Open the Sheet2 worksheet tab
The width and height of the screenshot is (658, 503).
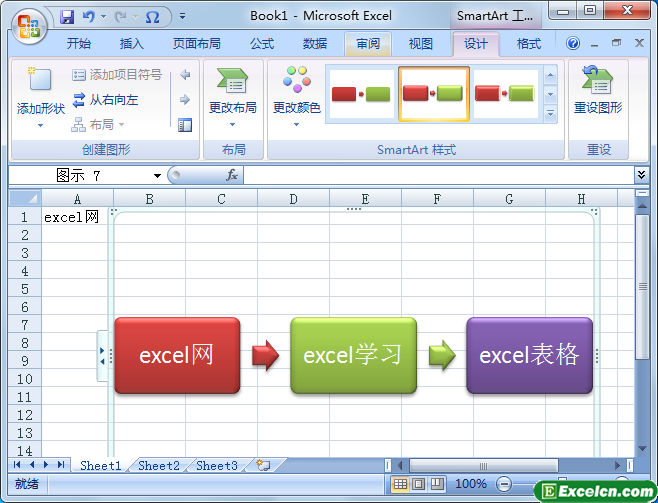pos(159,466)
